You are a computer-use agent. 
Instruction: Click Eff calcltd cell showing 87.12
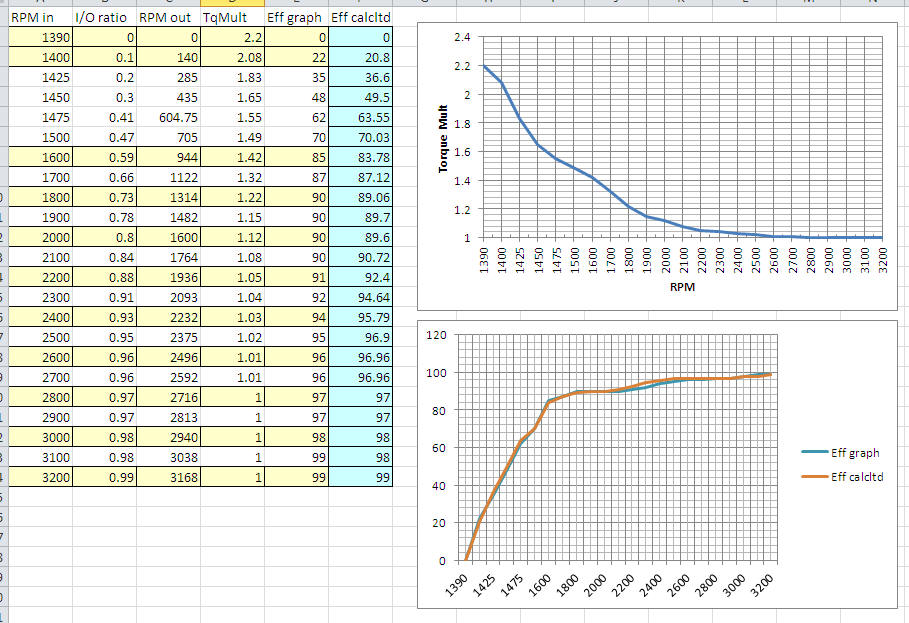[361, 177]
